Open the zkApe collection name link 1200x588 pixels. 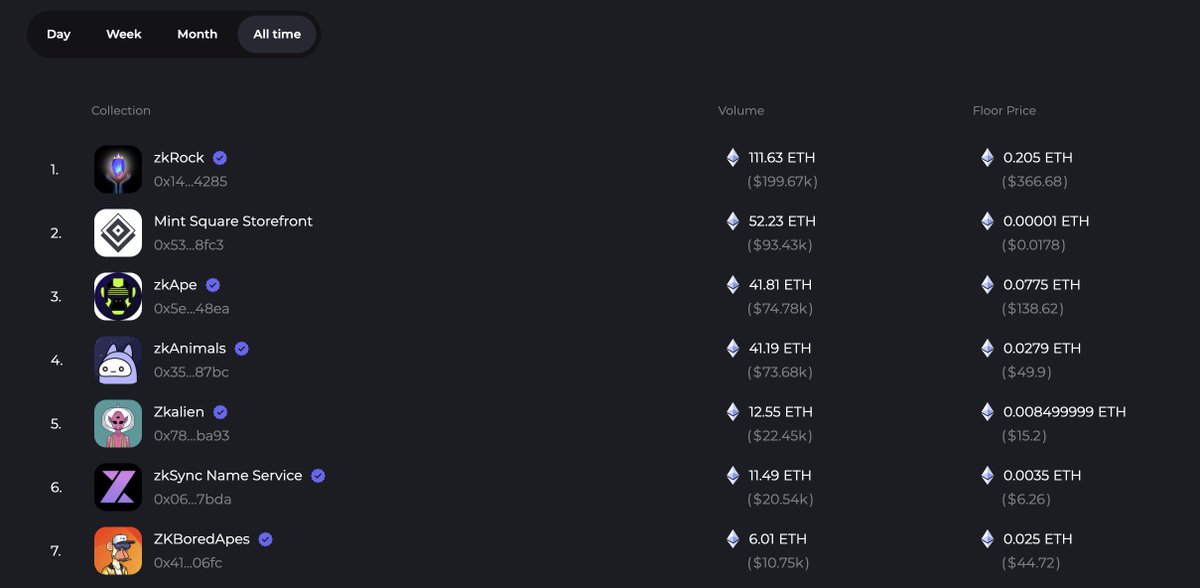tap(176, 285)
